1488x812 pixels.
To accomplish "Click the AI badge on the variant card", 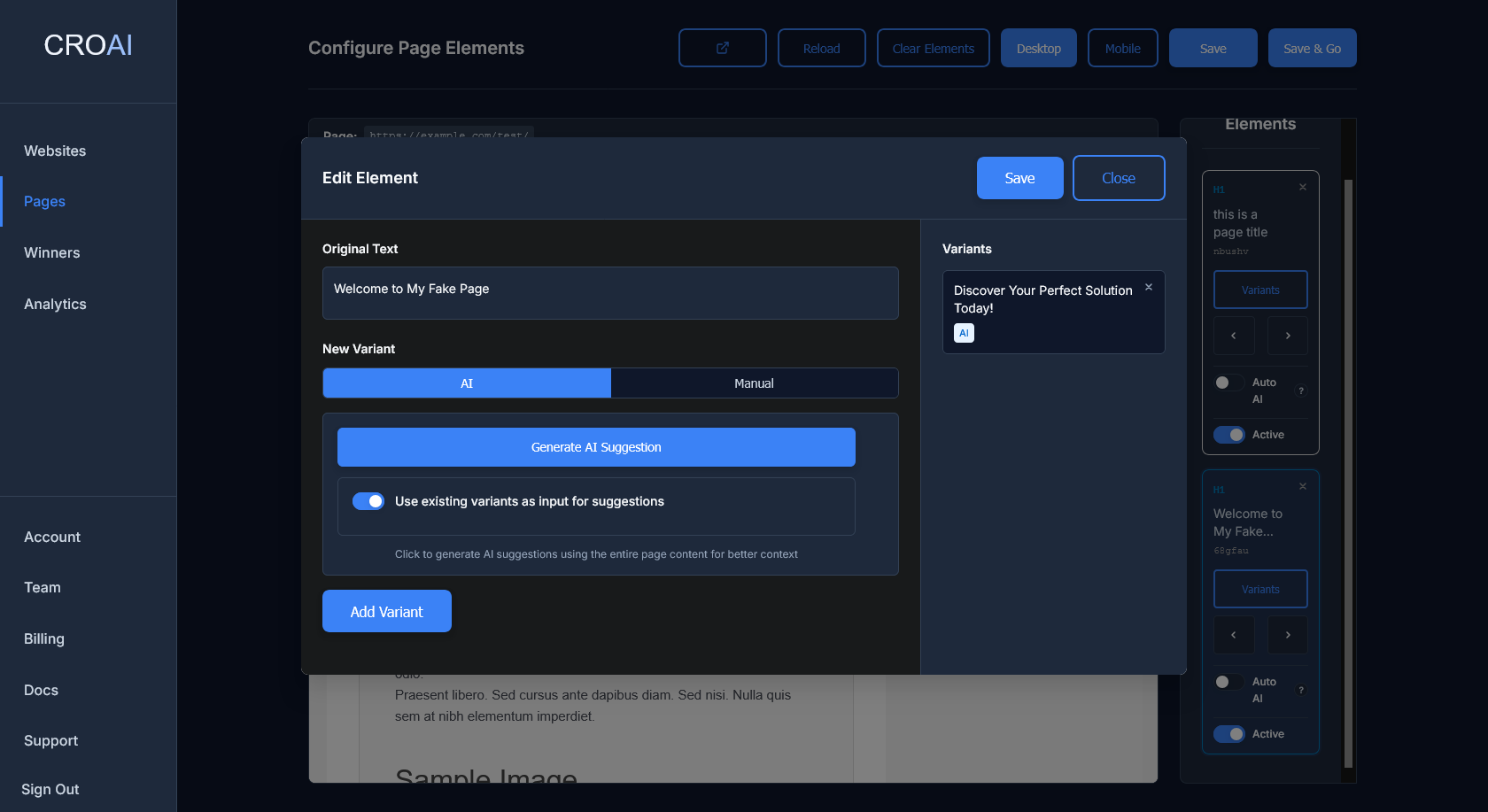I will pos(964,333).
